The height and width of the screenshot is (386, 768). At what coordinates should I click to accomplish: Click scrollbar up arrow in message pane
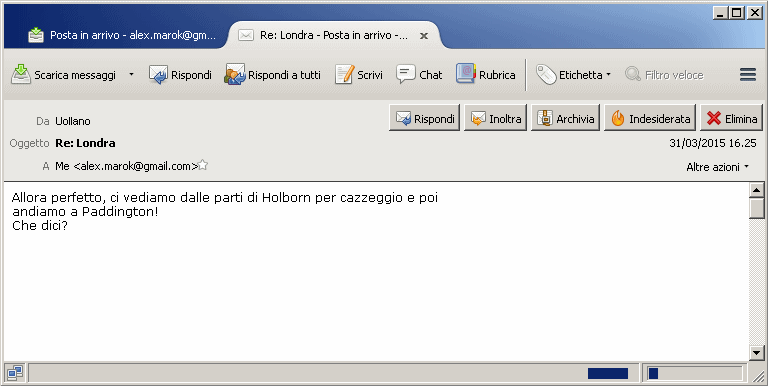(x=756, y=190)
